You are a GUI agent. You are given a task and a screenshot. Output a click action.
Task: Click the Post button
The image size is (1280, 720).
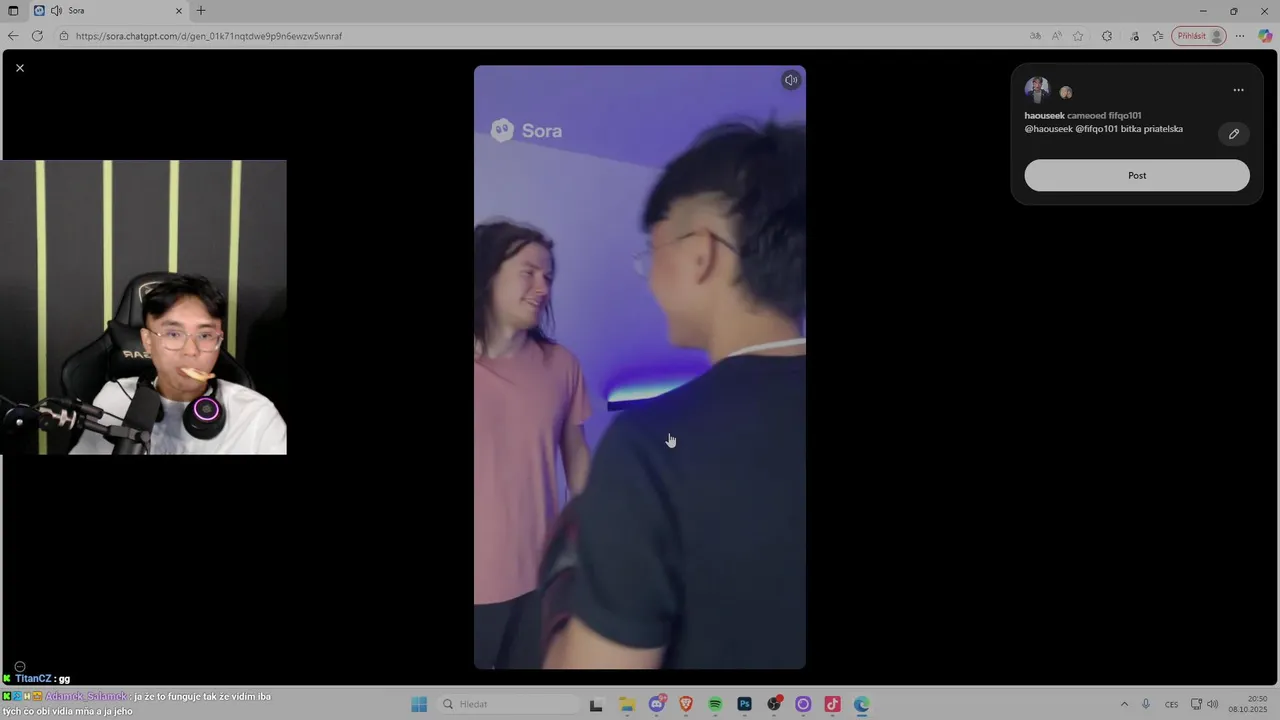[1137, 175]
